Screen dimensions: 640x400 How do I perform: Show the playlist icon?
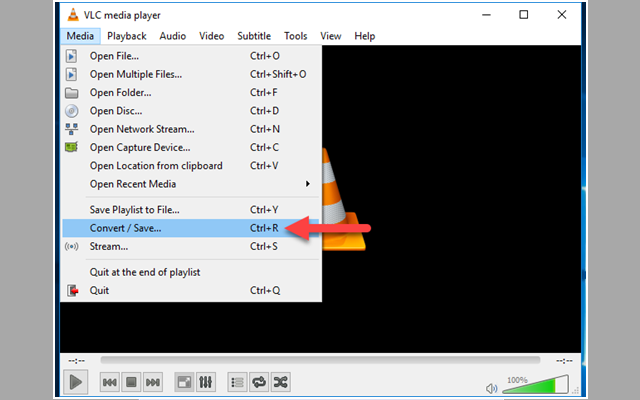point(237,382)
